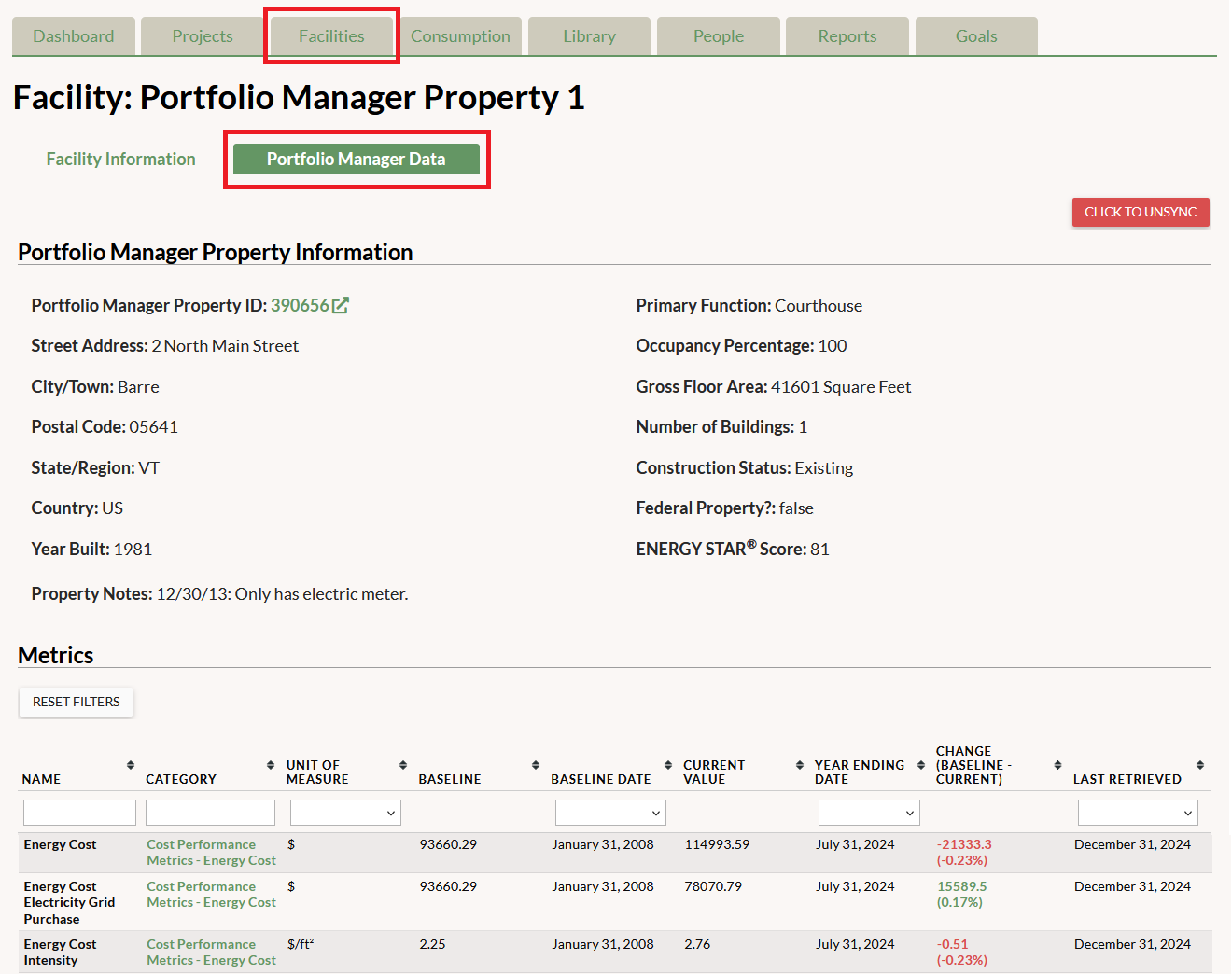Sort by Current Value arrow icon
Viewport: 1232px width, 974px height.
(x=800, y=765)
